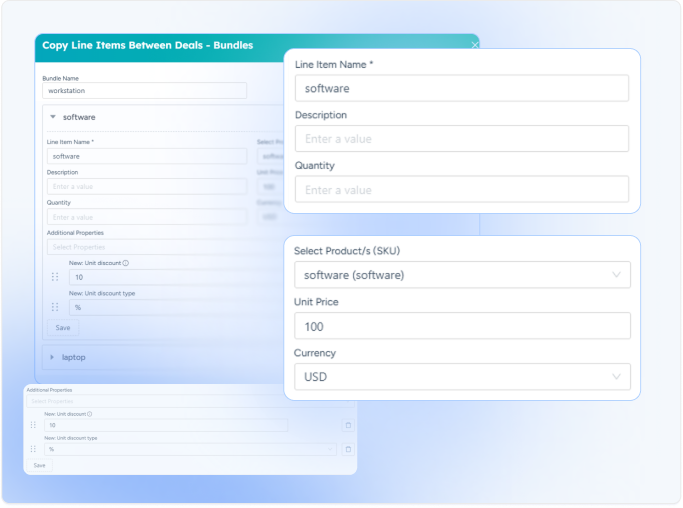The height and width of the screenshot is (508, 683).
Task: Close the Copy Line Items Between Deals dialog
Action: [474, 45]
